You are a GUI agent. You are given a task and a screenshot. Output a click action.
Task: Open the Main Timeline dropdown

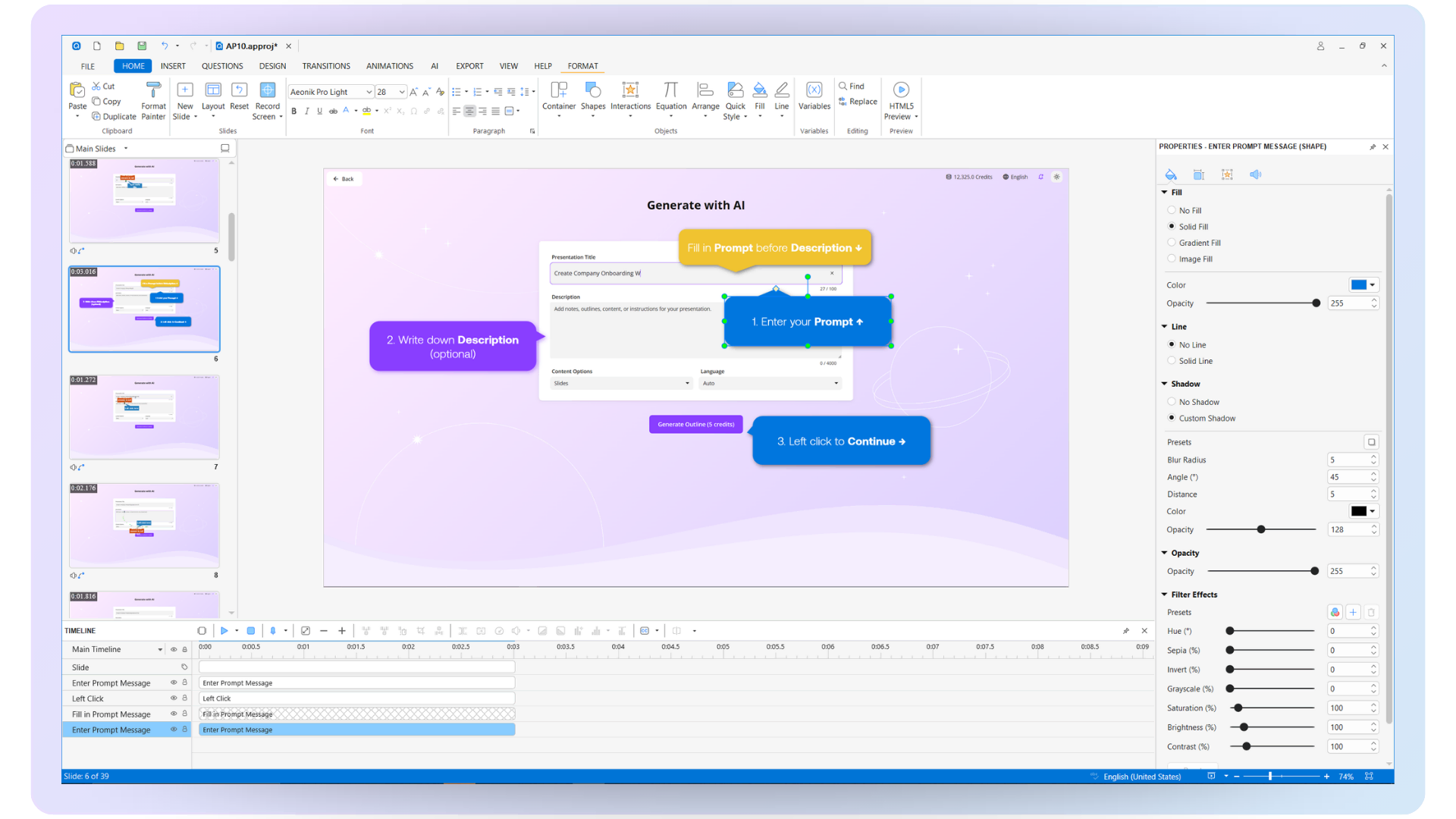pyautogui.click(x=160, y=650)
